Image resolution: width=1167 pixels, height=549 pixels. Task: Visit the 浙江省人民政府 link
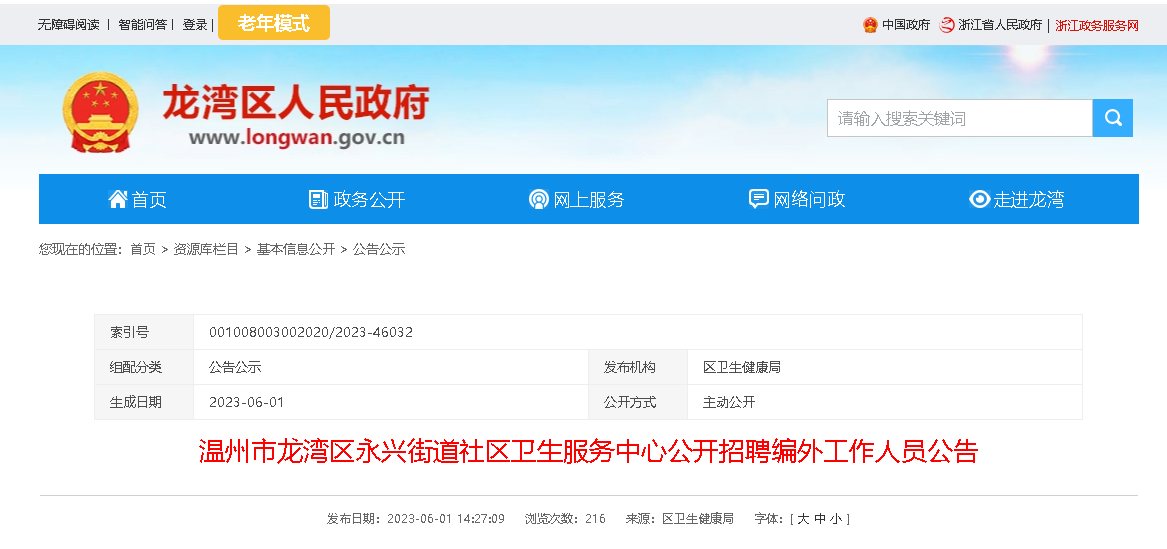[1000, 25]
